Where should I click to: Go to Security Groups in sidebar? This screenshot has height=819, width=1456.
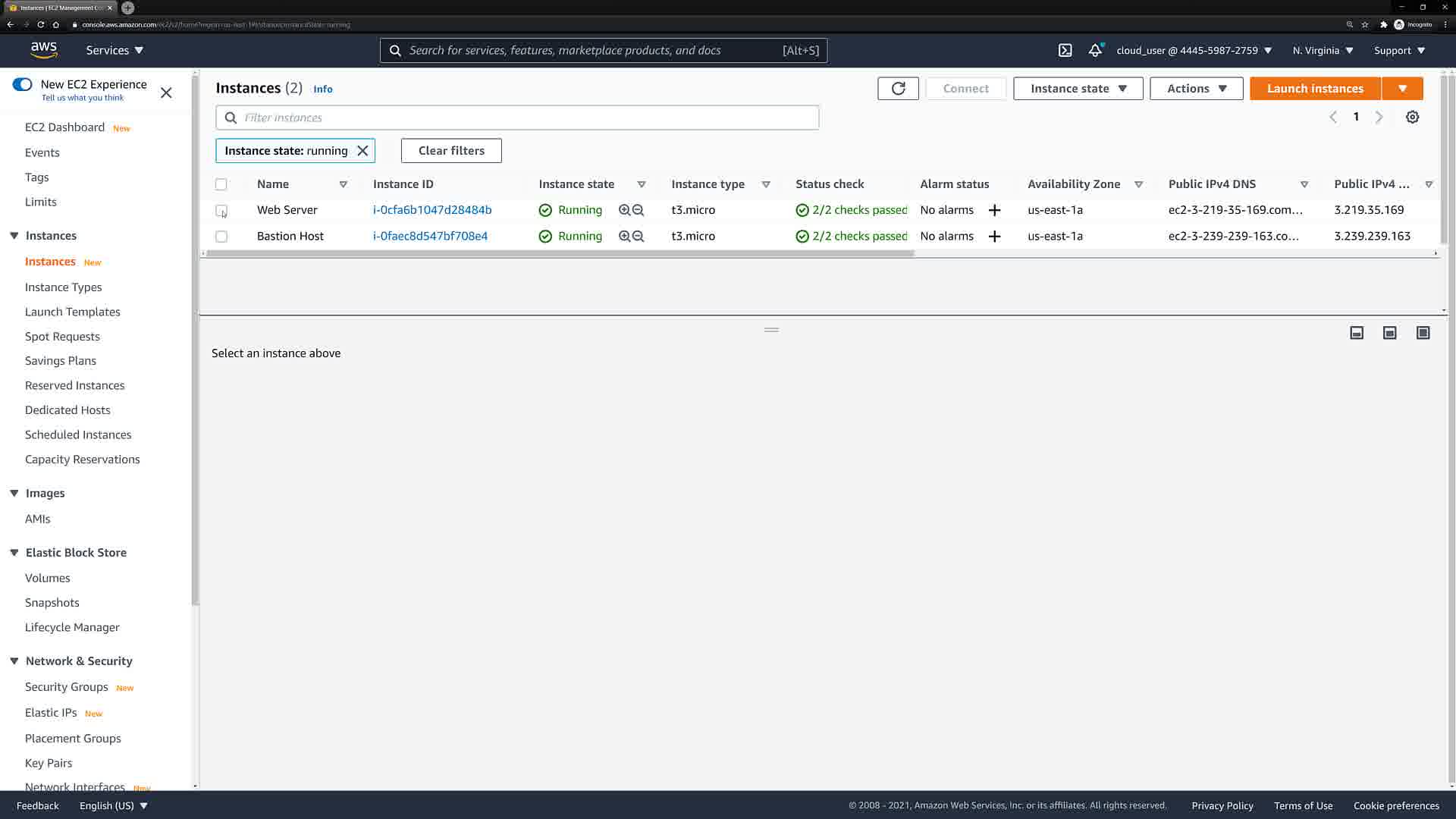pyautogui.click(x=67, y=686)
